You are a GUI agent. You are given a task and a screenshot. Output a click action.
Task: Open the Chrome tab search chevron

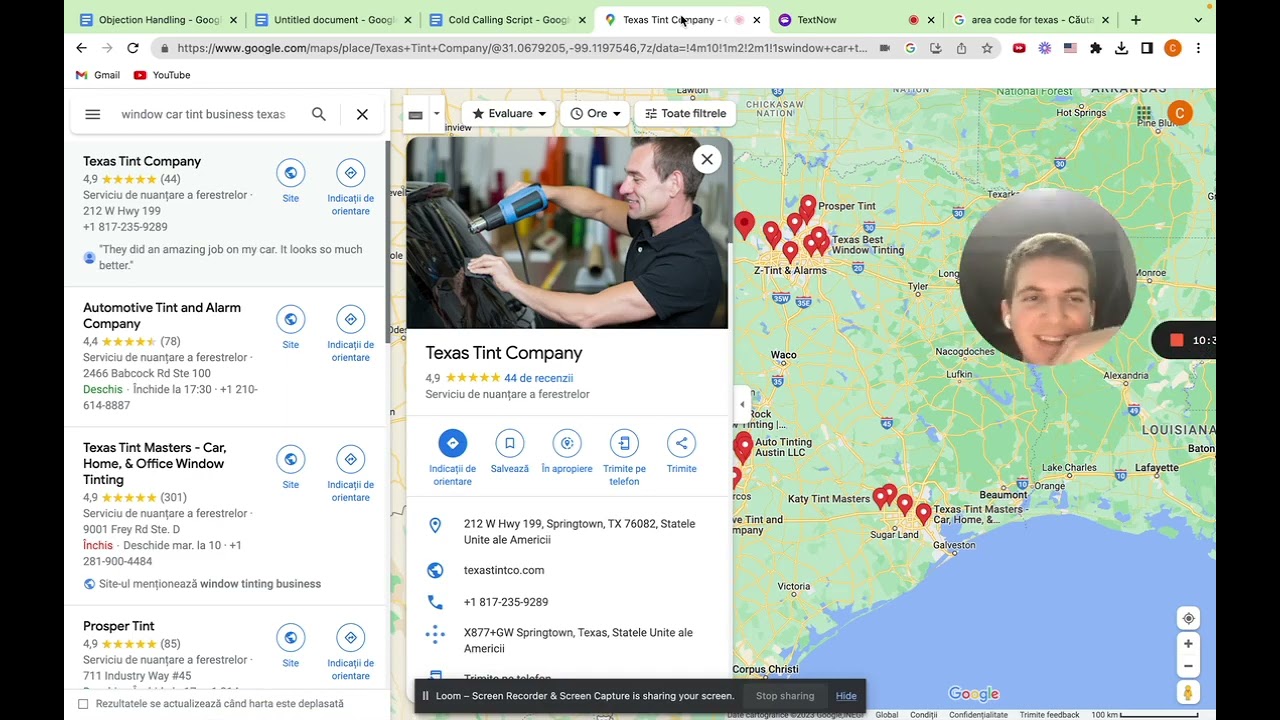click(x=1198, y=20)
